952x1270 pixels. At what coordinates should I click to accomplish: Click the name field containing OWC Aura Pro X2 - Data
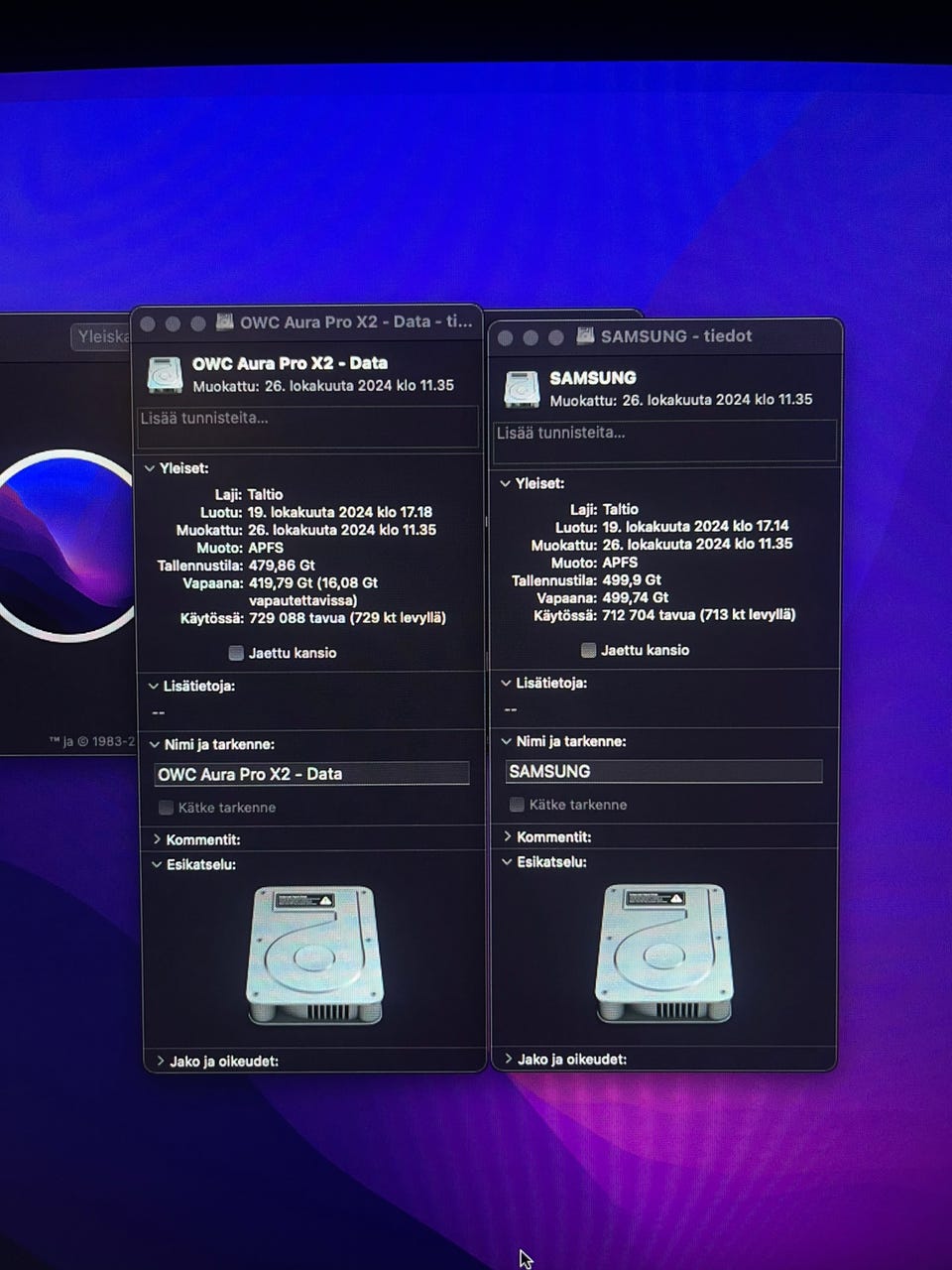pyautogui.click(x=311, y=774)
